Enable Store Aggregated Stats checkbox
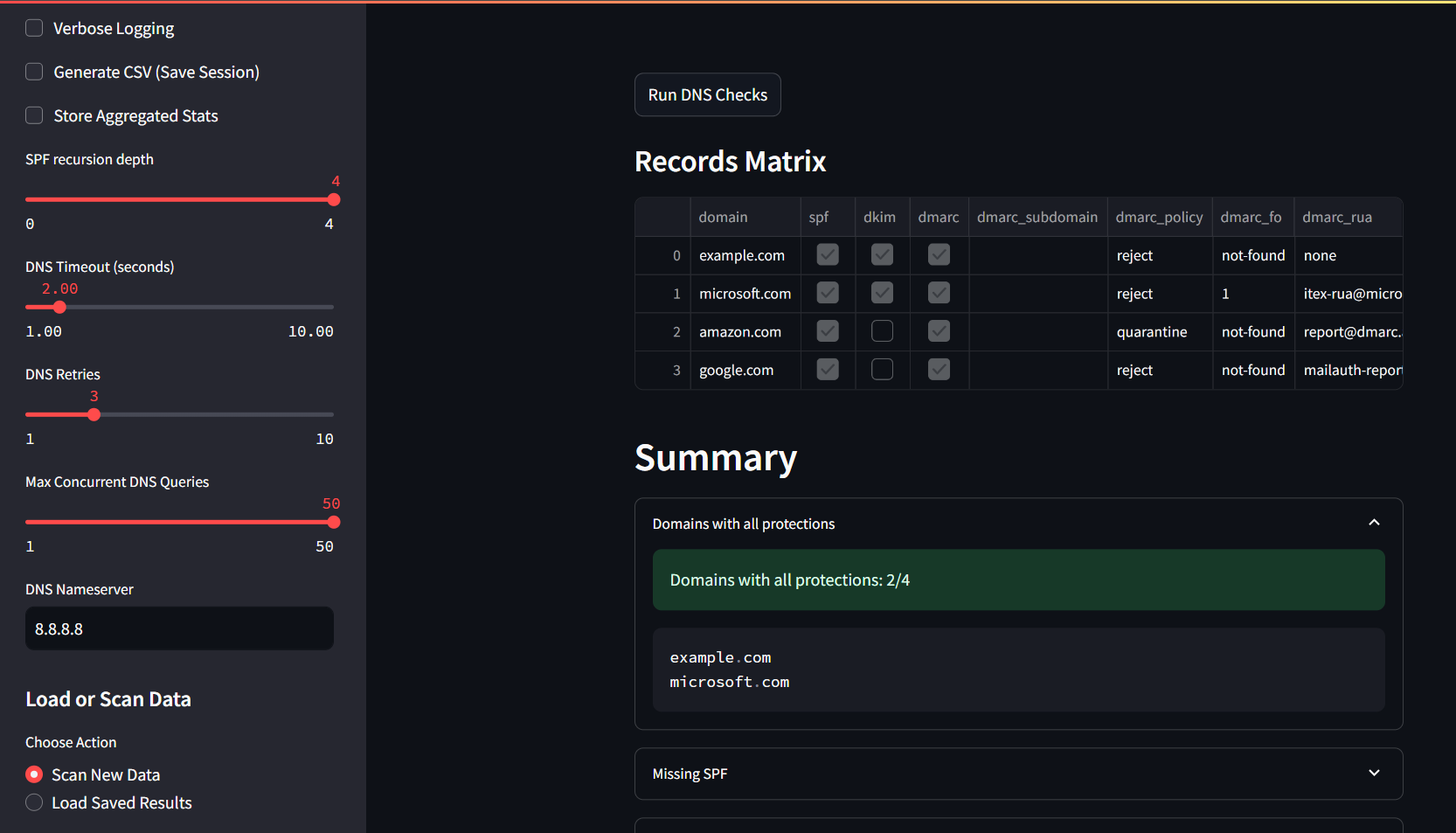Image resolution: width=1456 pixels, height=833 pixels. tap(34, 115)
